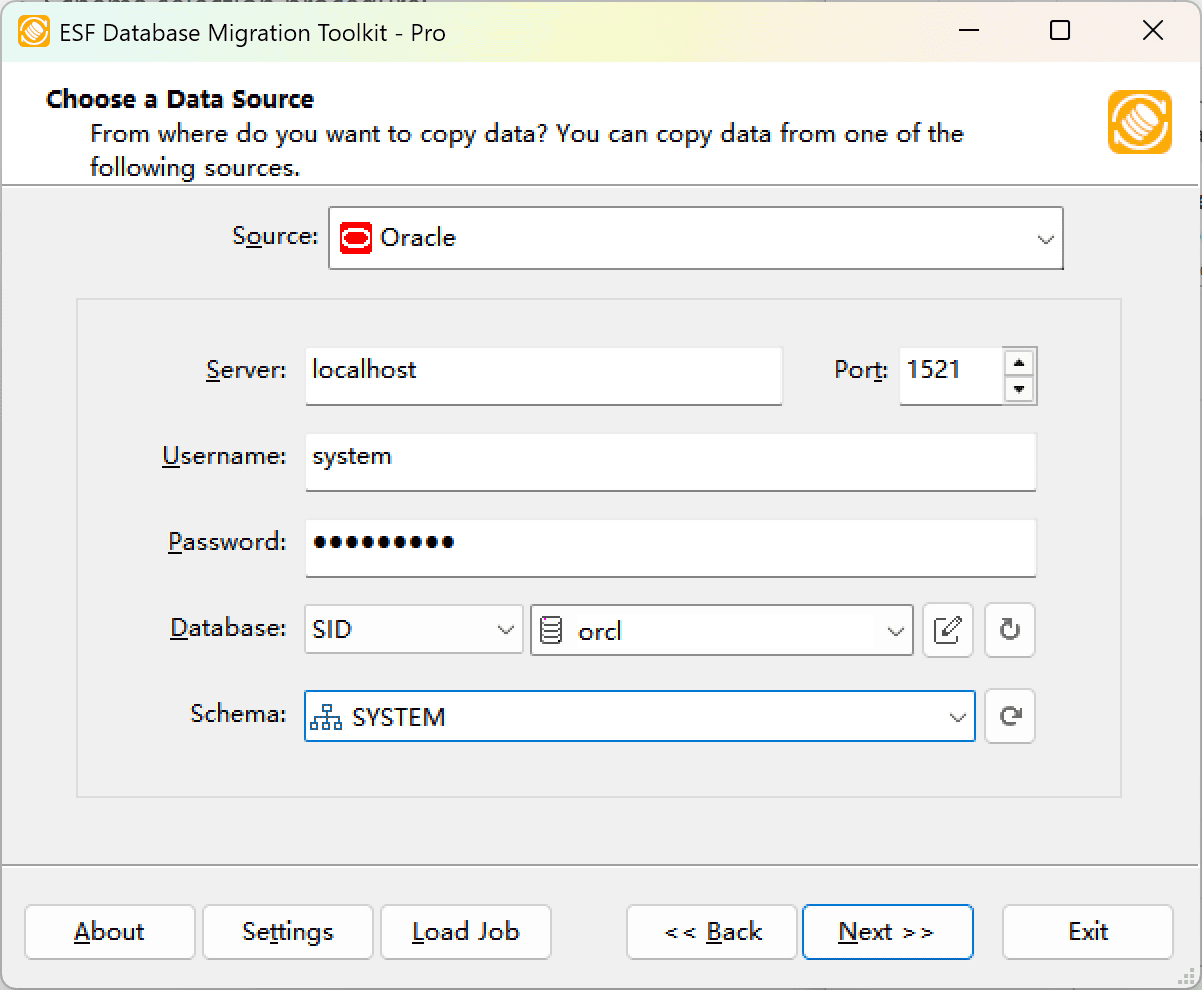Click About to view application info
Screen dimensions: 1202x990
[x=109, y=931]
